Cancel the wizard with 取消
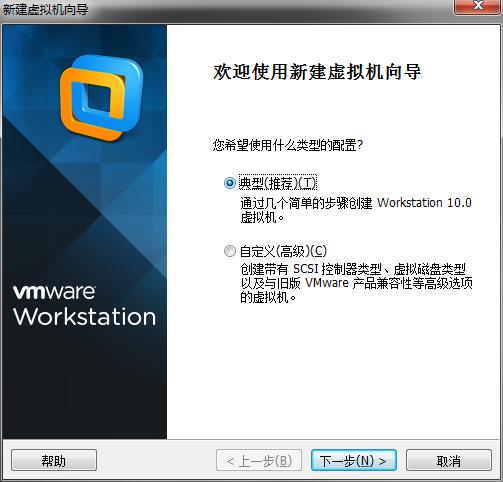503x482 pixels. 449,460
